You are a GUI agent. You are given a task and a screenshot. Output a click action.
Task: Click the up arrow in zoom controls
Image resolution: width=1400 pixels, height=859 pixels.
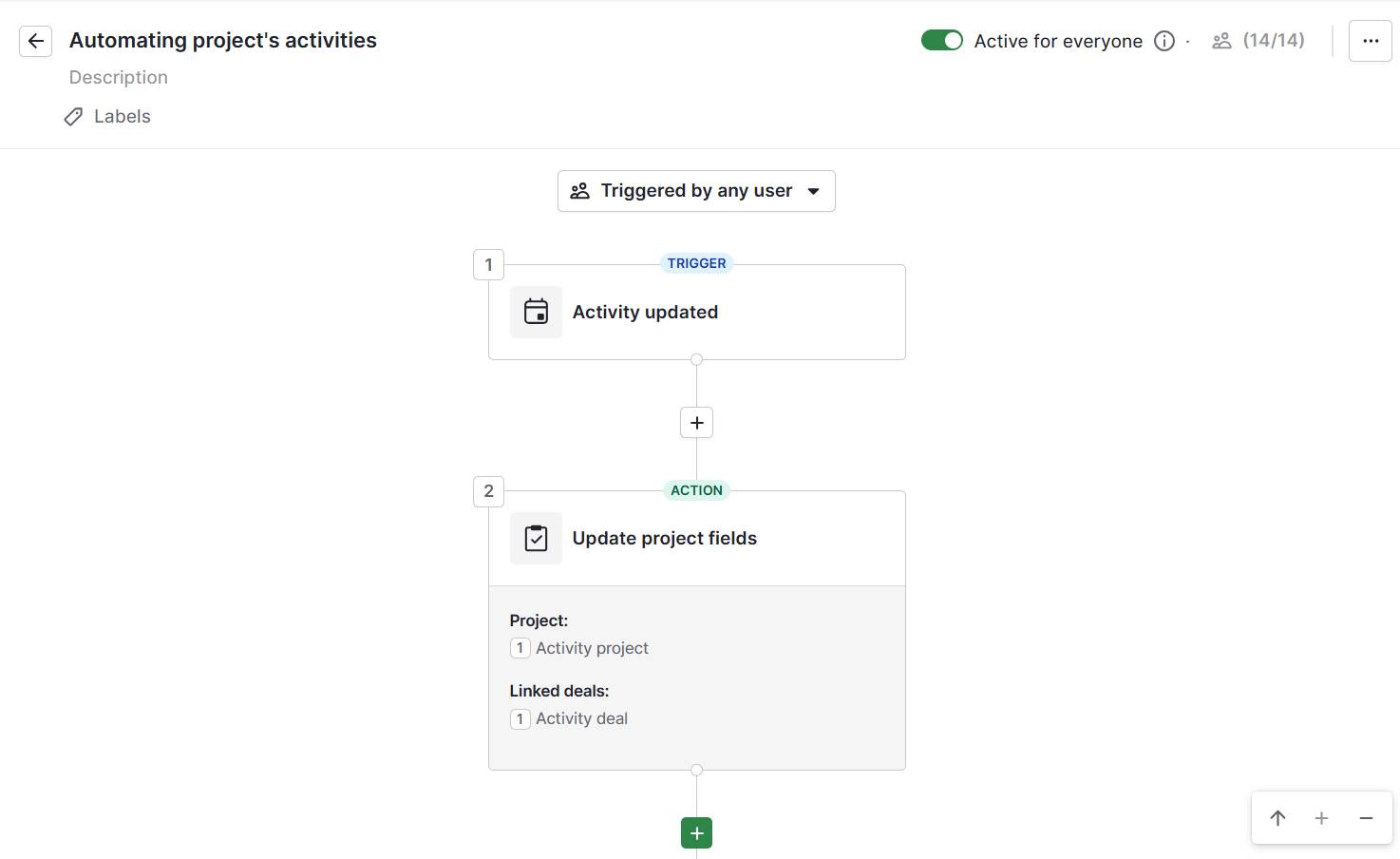coord(1277,818)
